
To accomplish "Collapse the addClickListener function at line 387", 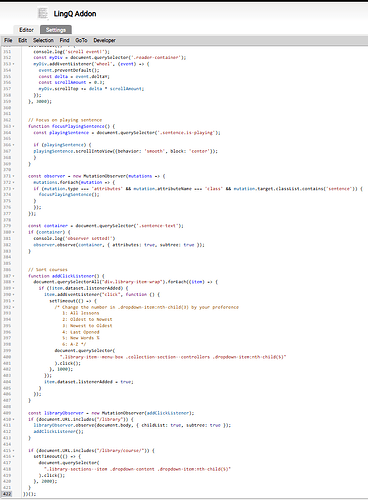I will (x=14, y=276).
